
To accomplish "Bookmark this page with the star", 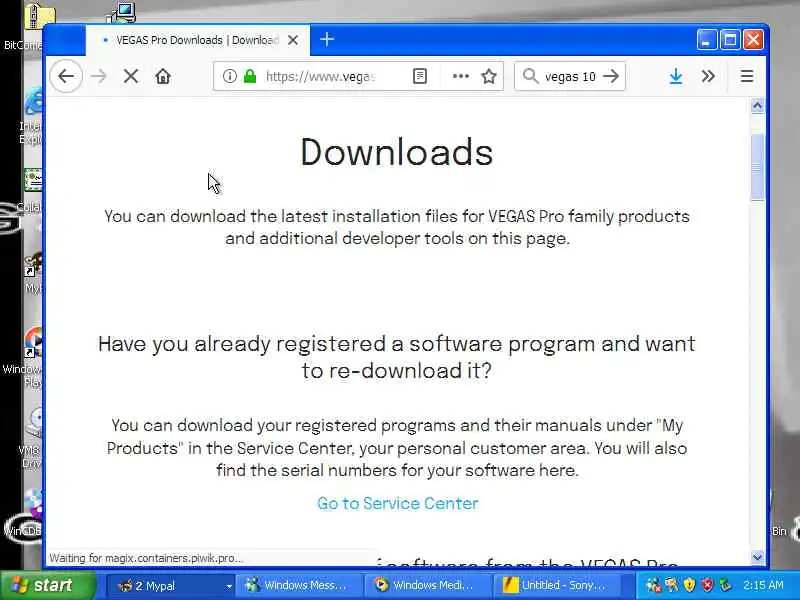I will [x=489, y=77].
